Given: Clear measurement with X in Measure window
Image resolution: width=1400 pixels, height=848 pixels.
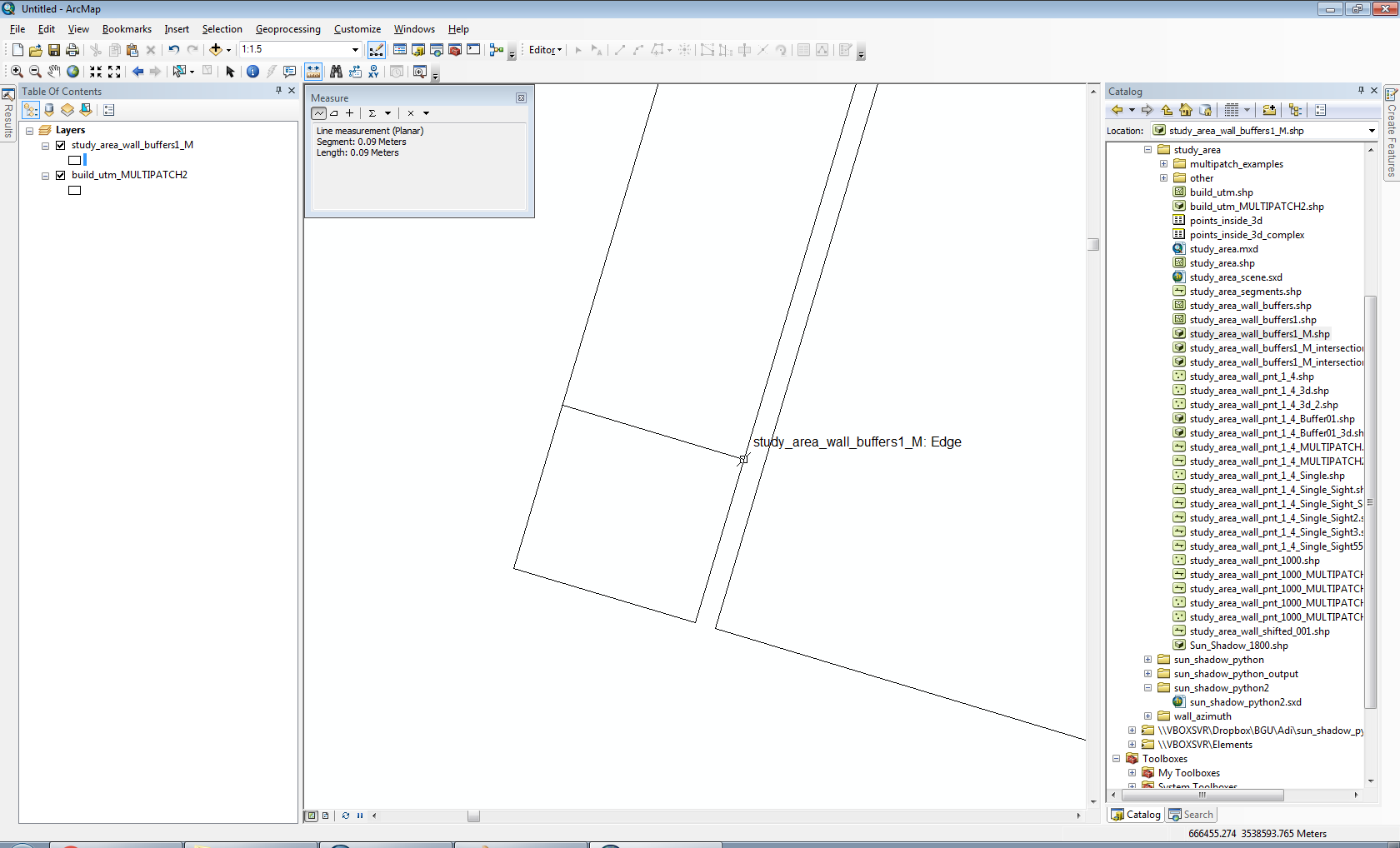Looking at the screenshot, I should click(x=411, y=113).
